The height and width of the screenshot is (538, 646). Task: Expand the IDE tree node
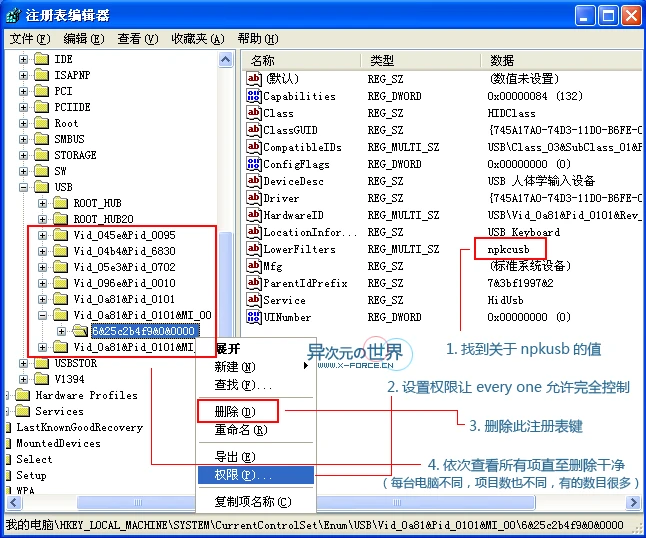[23, 59]
